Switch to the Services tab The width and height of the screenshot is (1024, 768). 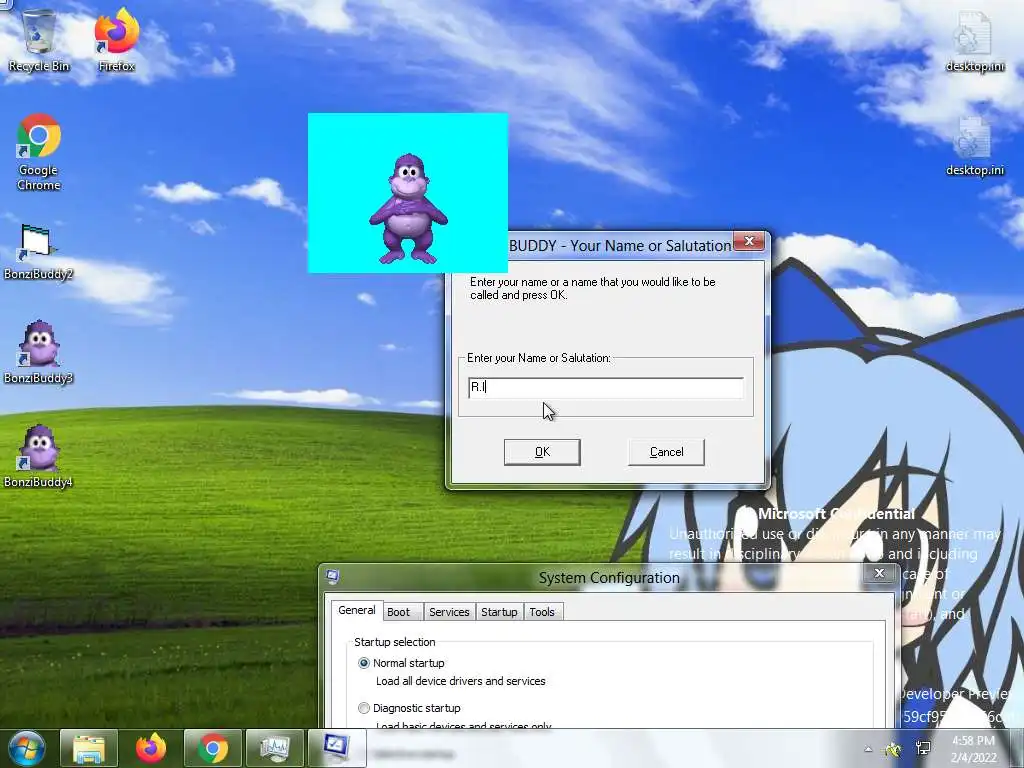[x=449, y=612]
